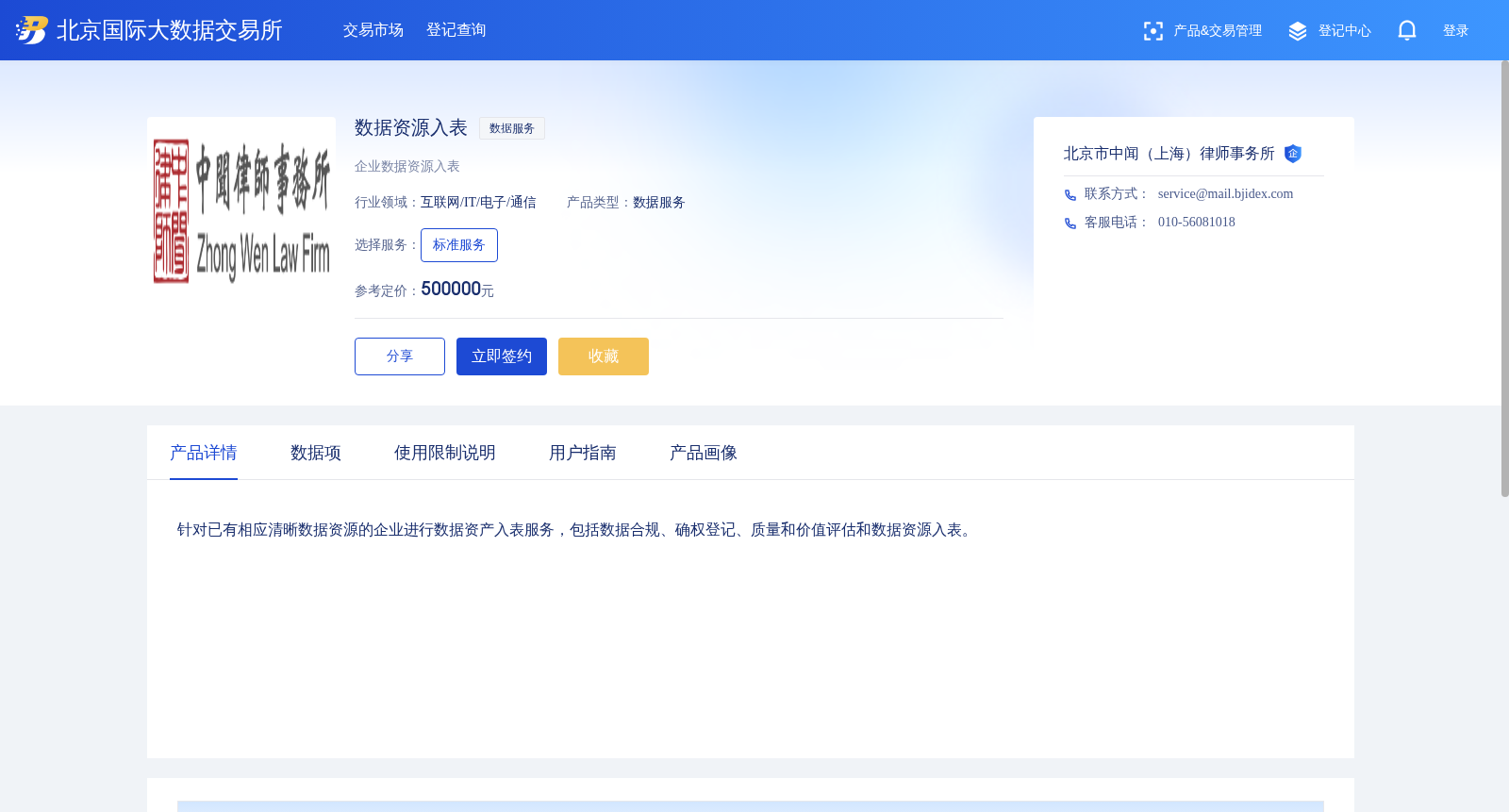This screenshot has height=812, width=1509.
Task: Open the 产品画像 tab
Action: click(704, 453)
